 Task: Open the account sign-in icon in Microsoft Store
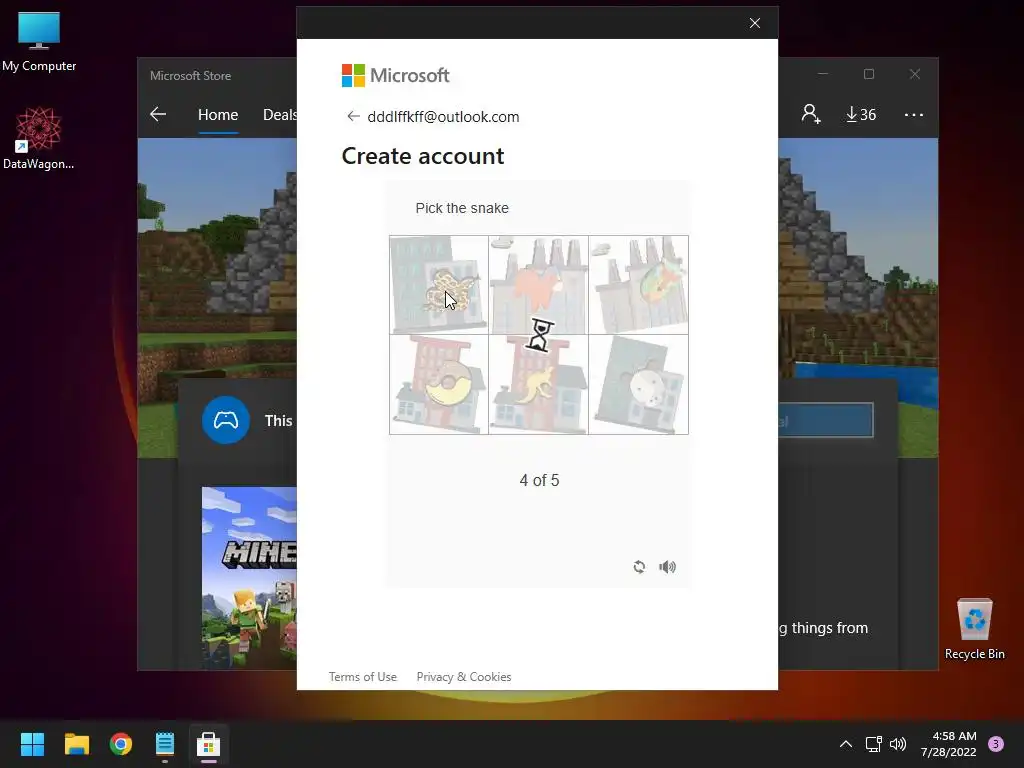click(x=810, y=114)
